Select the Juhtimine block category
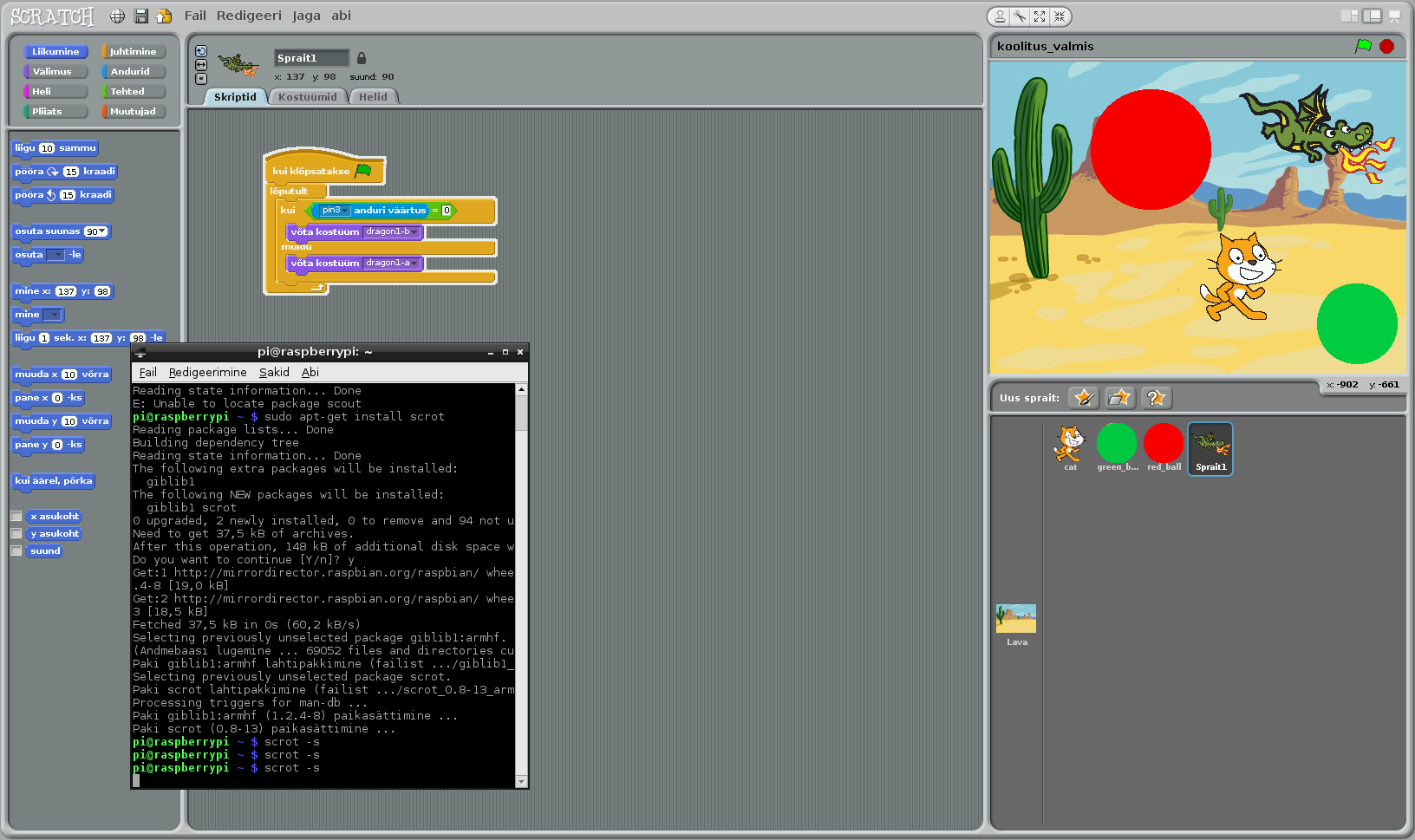1415x840 pixels. pyautogui.click(x=133, y=52)
